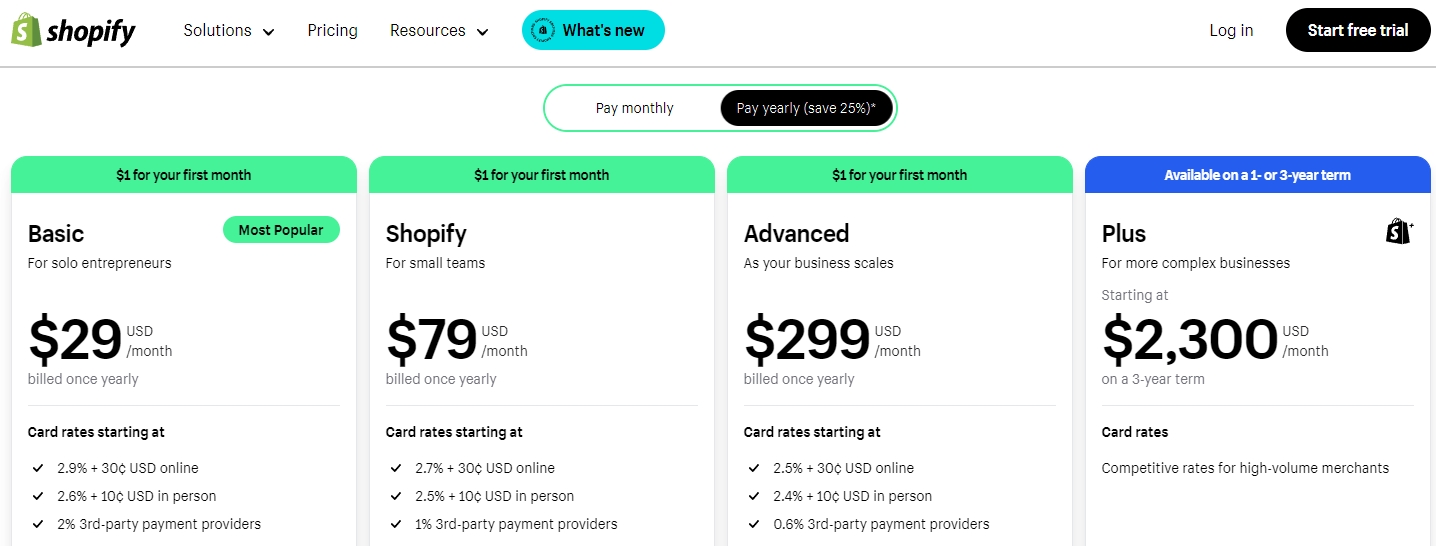The height and width of the screenshot is (546, 1436).
Task: Open the Pricing page link
Action: point(333,31)
